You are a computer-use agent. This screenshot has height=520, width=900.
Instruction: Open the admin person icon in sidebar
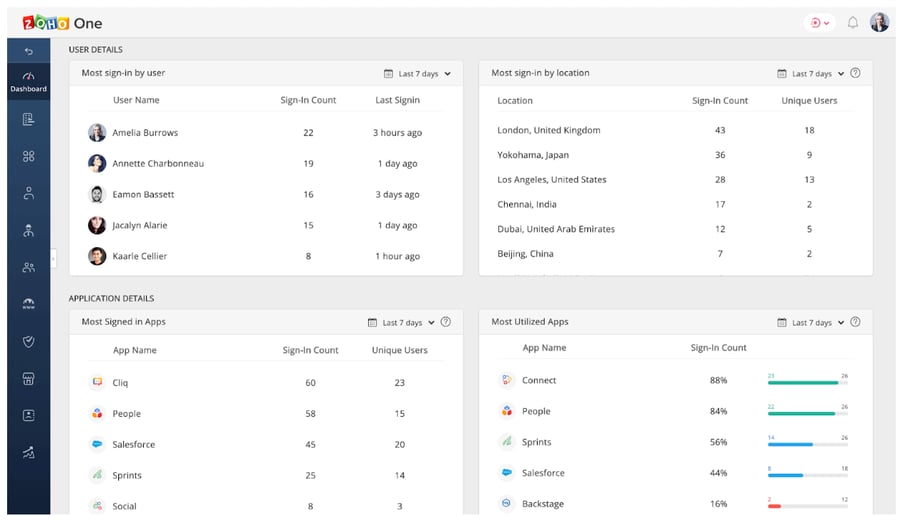click(28, 231)
